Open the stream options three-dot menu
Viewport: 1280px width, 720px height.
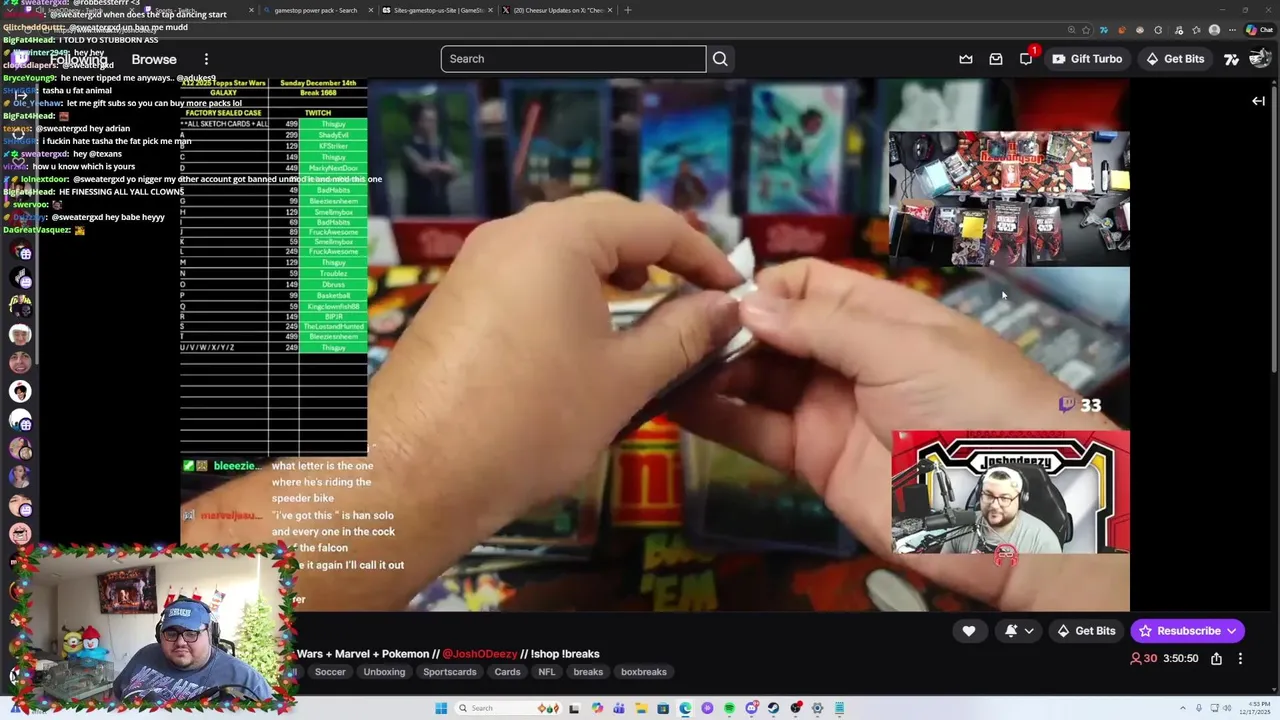point(1240,659)
